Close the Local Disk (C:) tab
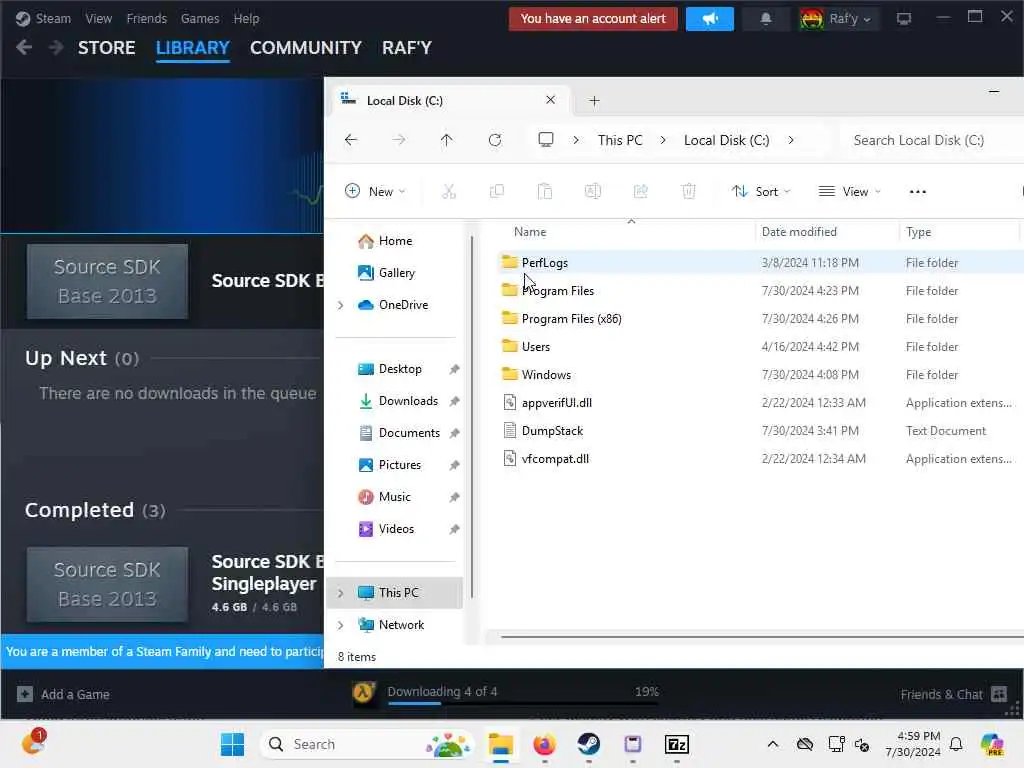 pos(551,100)
